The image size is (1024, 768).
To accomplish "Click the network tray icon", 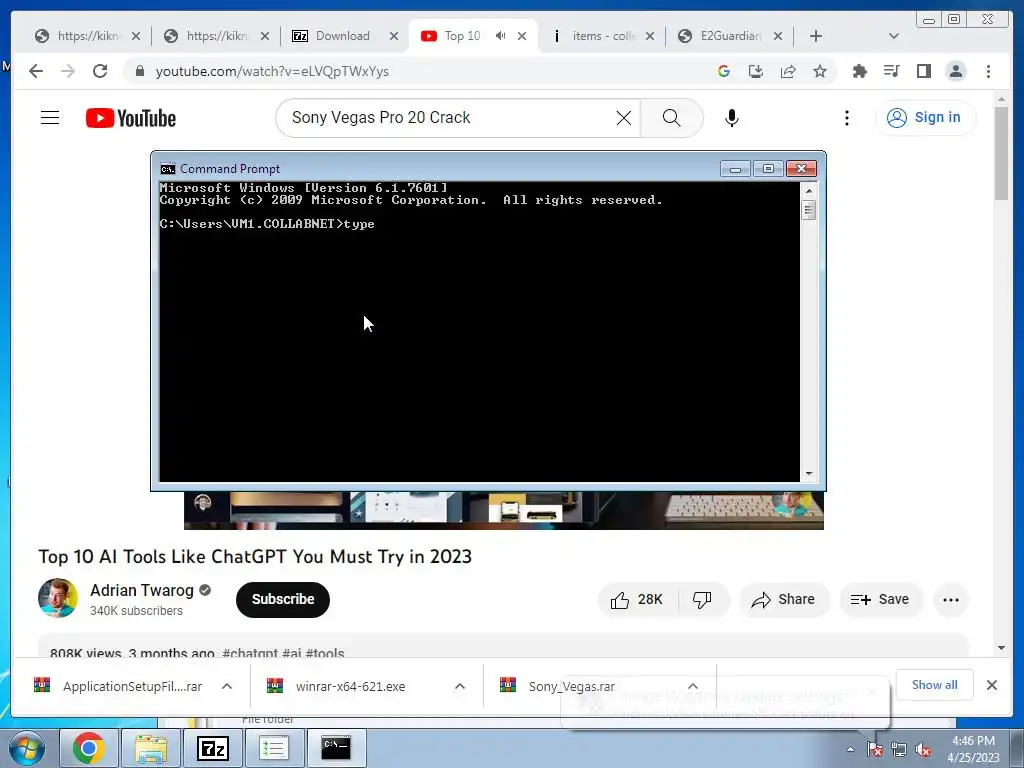I will pos(899,750).
